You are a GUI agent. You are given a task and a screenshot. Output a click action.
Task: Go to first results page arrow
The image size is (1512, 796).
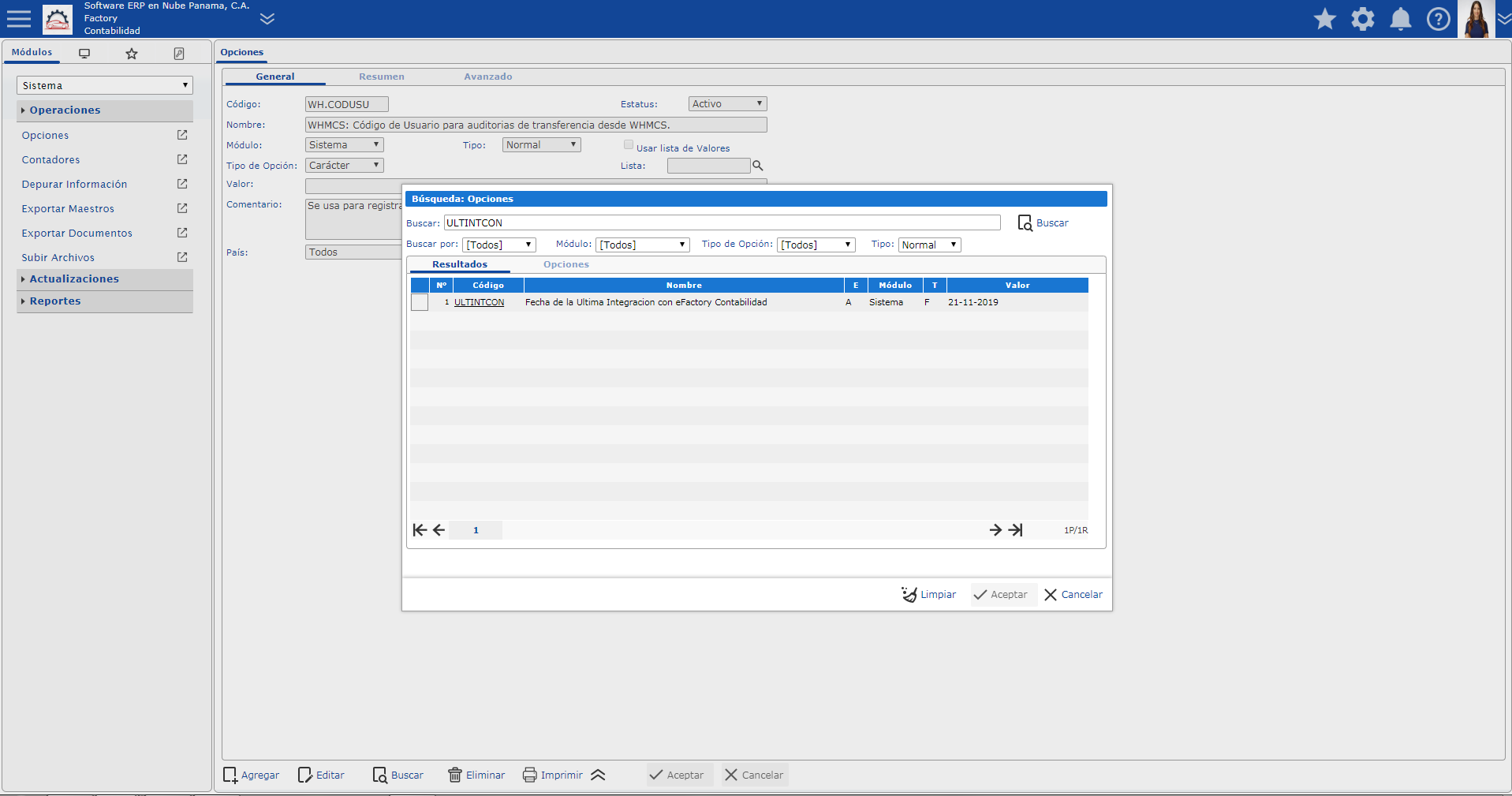pos(420,530)
